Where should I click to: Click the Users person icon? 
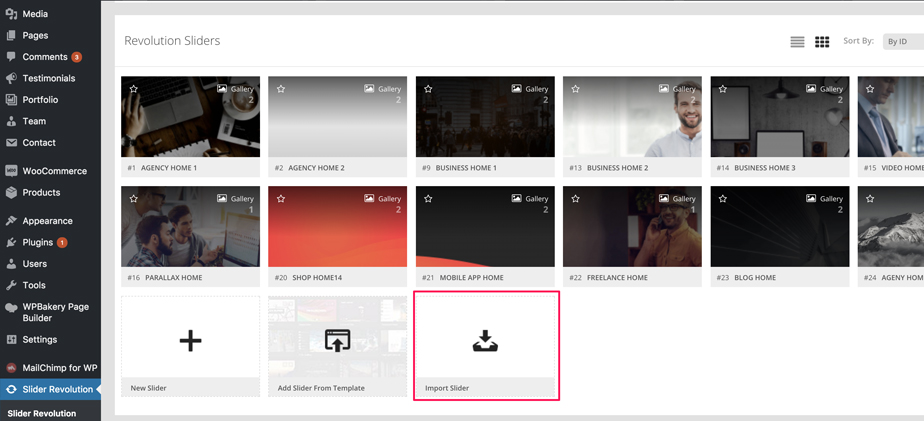[x=11, y=264]
